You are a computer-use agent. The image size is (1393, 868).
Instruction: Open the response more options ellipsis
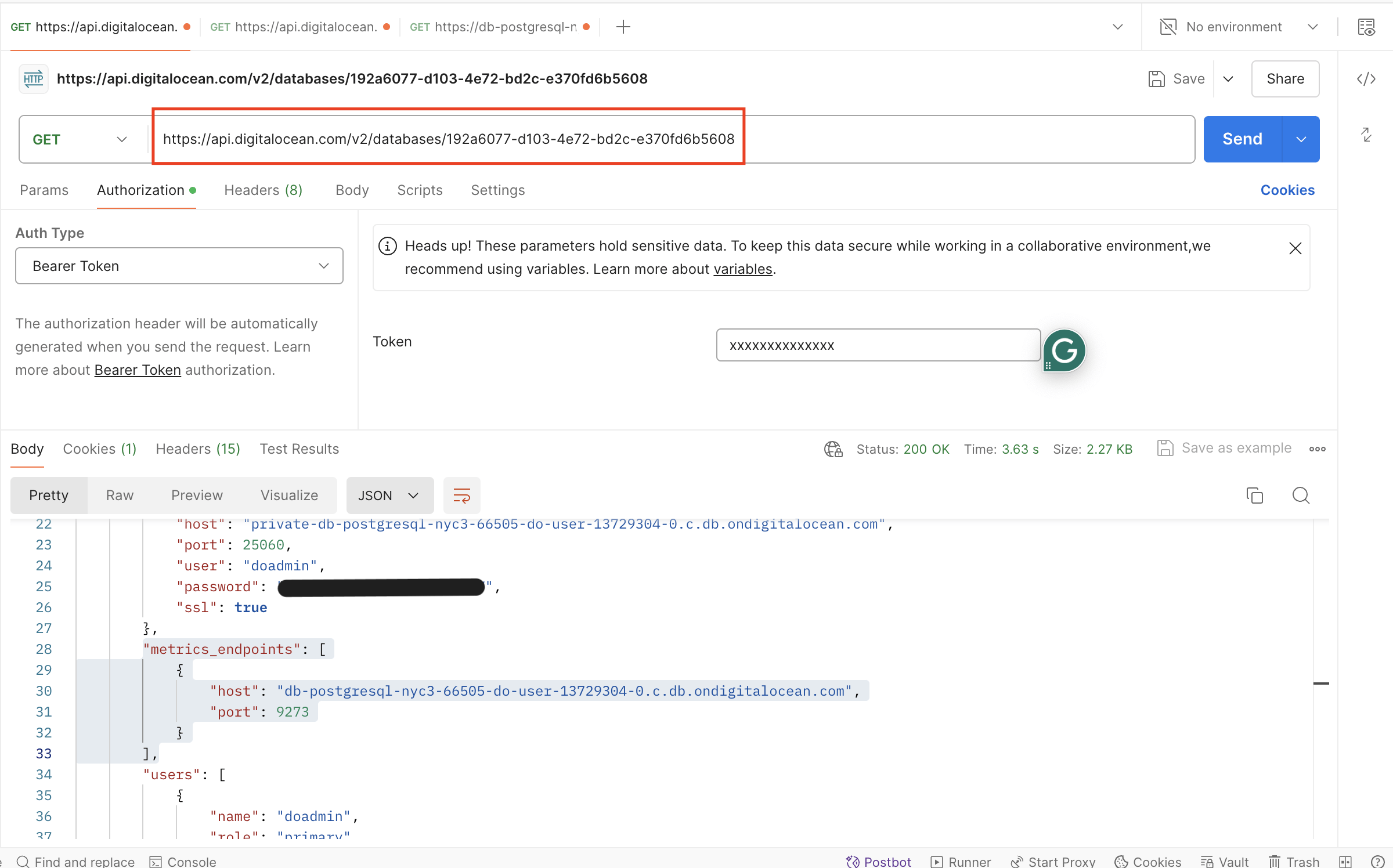[1318, 449]
